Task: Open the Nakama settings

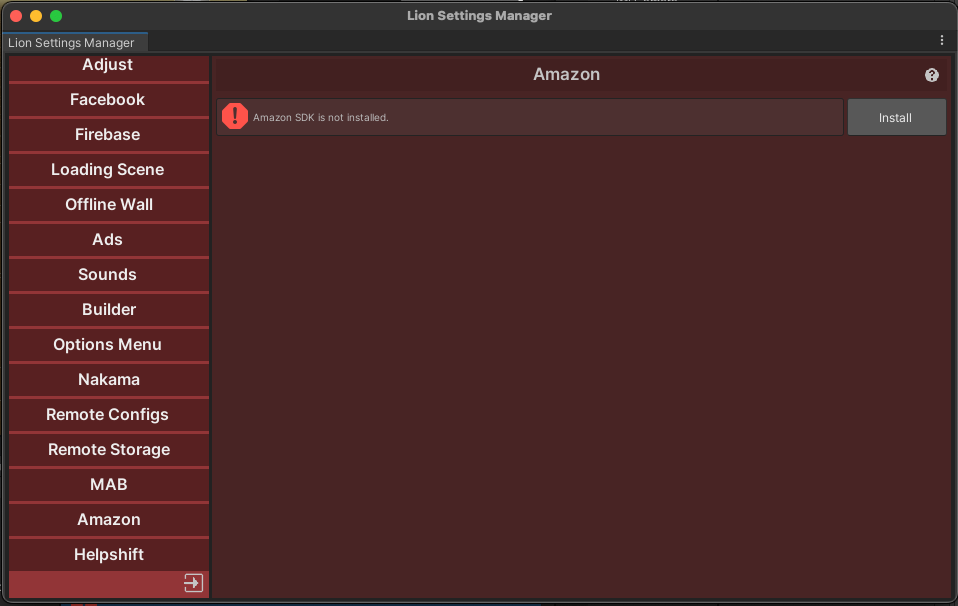Action: point(109,379)
